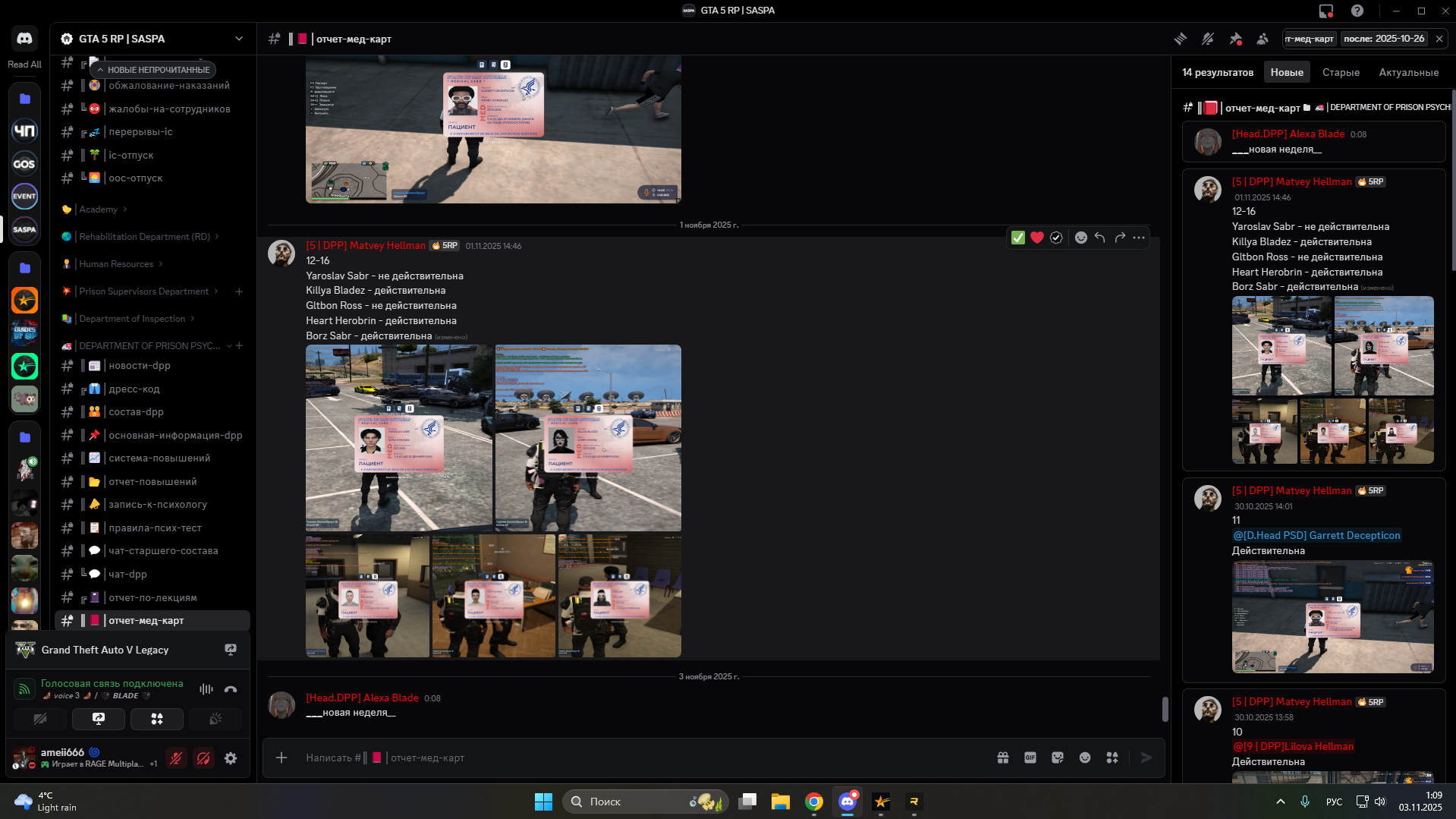Disconnect from voice channel with hang-up icon

[231, 689]
